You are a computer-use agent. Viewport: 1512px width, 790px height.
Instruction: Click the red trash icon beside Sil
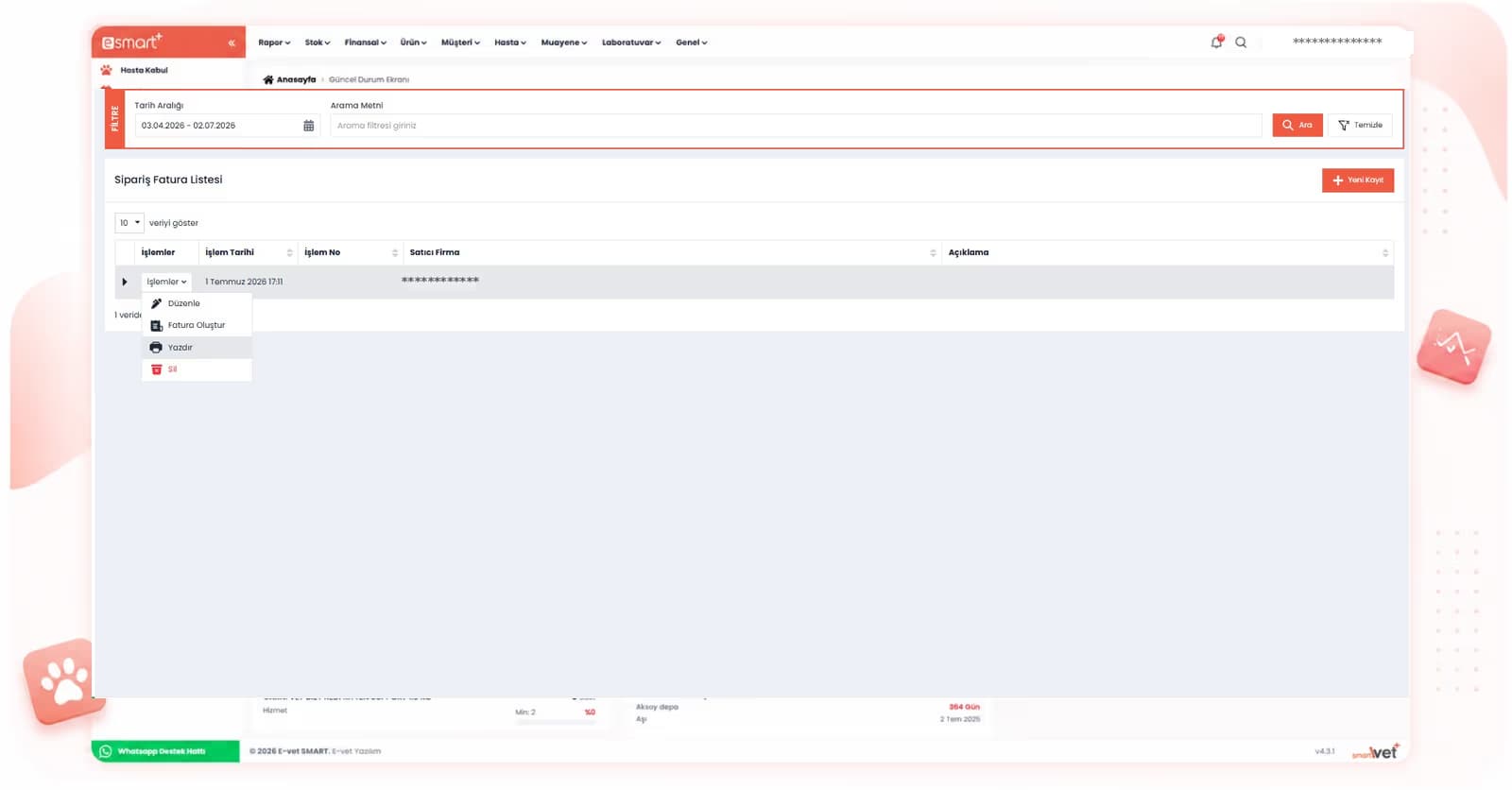point(157,369)
